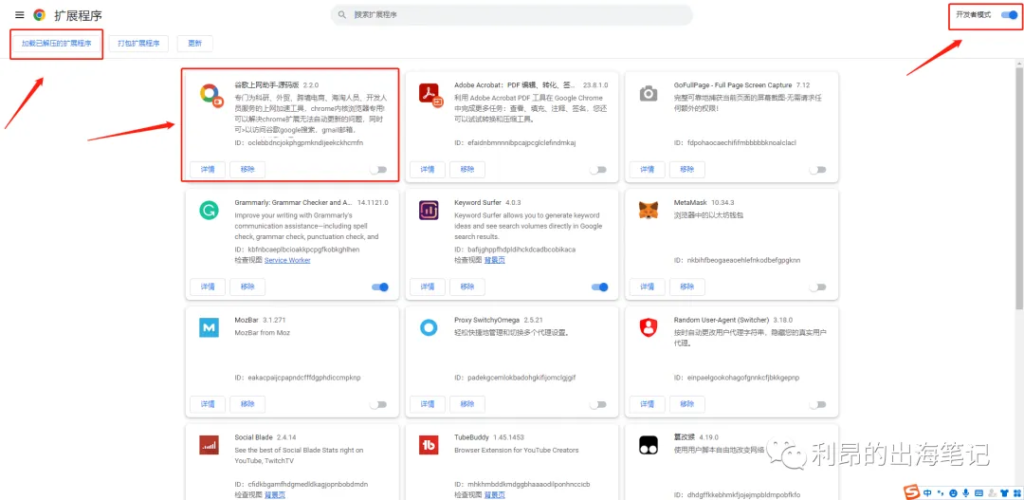1024x500 pixels.
Task: Enable the Proxy SwitchyOmega toggle
Action: click(598, 404)
